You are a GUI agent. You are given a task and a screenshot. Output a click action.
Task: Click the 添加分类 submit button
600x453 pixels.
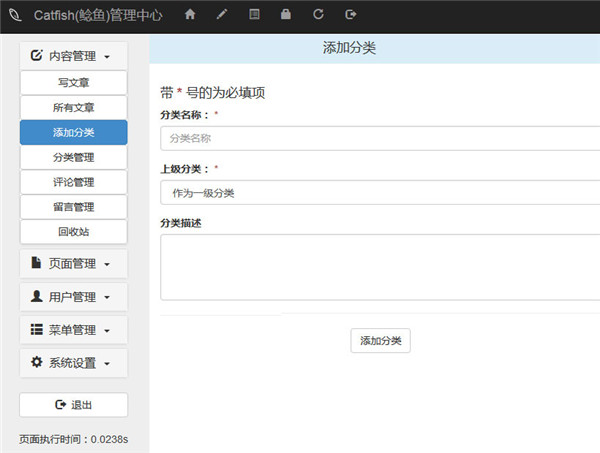(380, 341)
